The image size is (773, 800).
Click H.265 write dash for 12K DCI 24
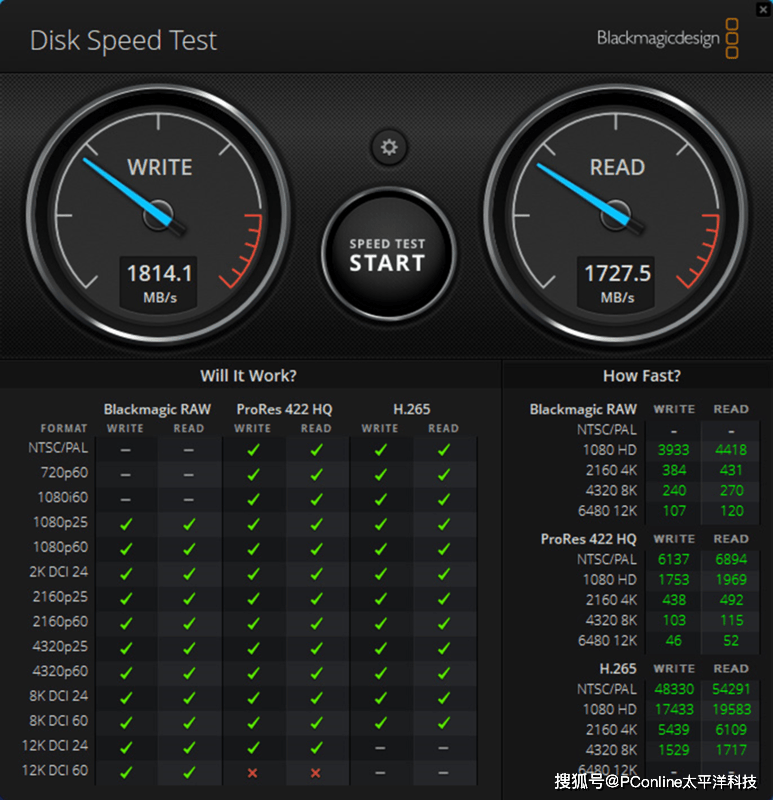click(x=380, y=747)
